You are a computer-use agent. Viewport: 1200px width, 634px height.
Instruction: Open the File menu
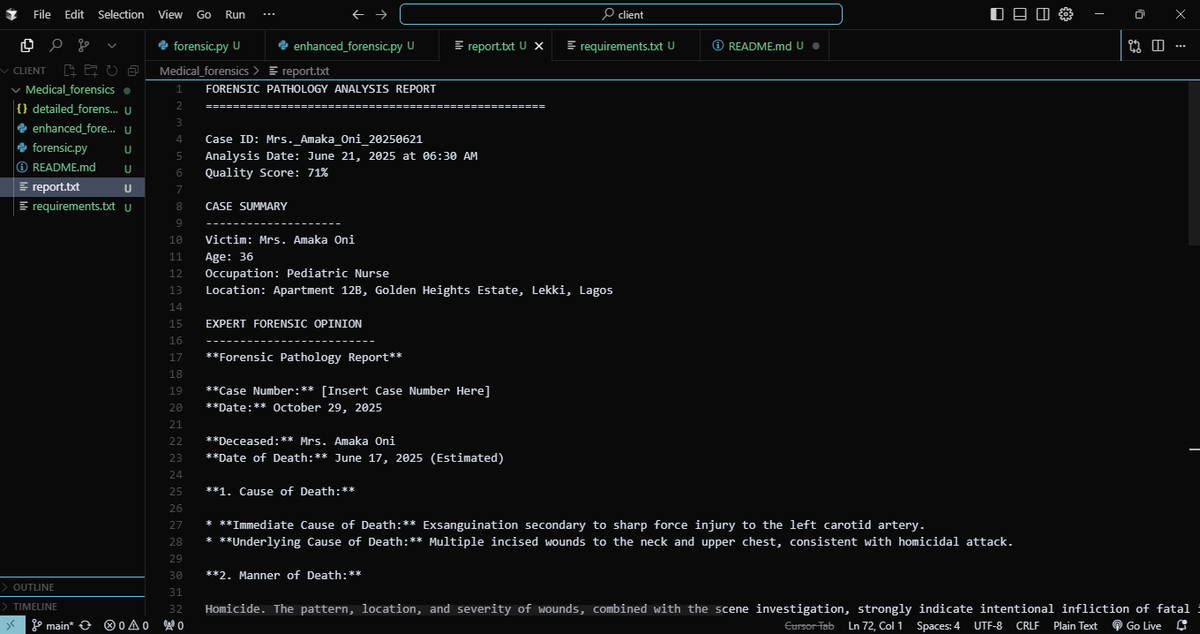[x=42, y=14]
